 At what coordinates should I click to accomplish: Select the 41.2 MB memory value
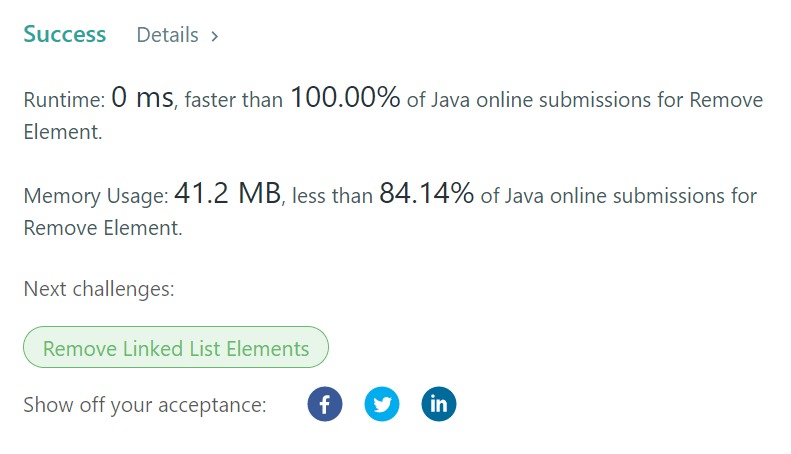click(x=227, y=195)
